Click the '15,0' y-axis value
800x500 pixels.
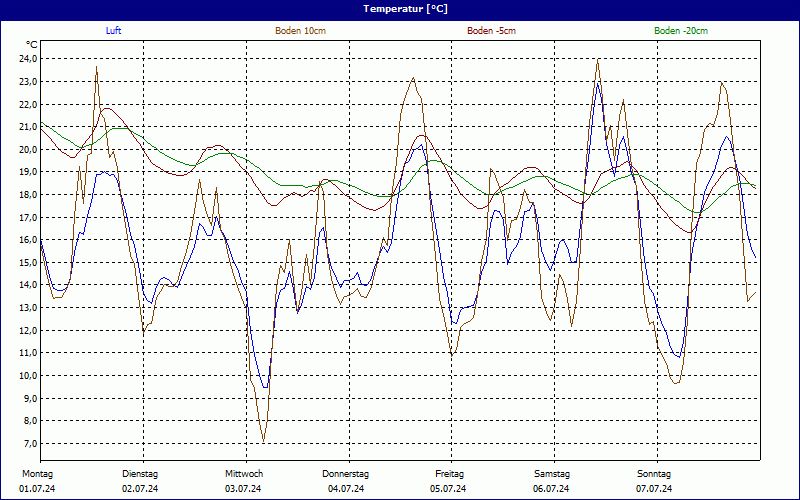pyautogui.click(x=29, y=262)
